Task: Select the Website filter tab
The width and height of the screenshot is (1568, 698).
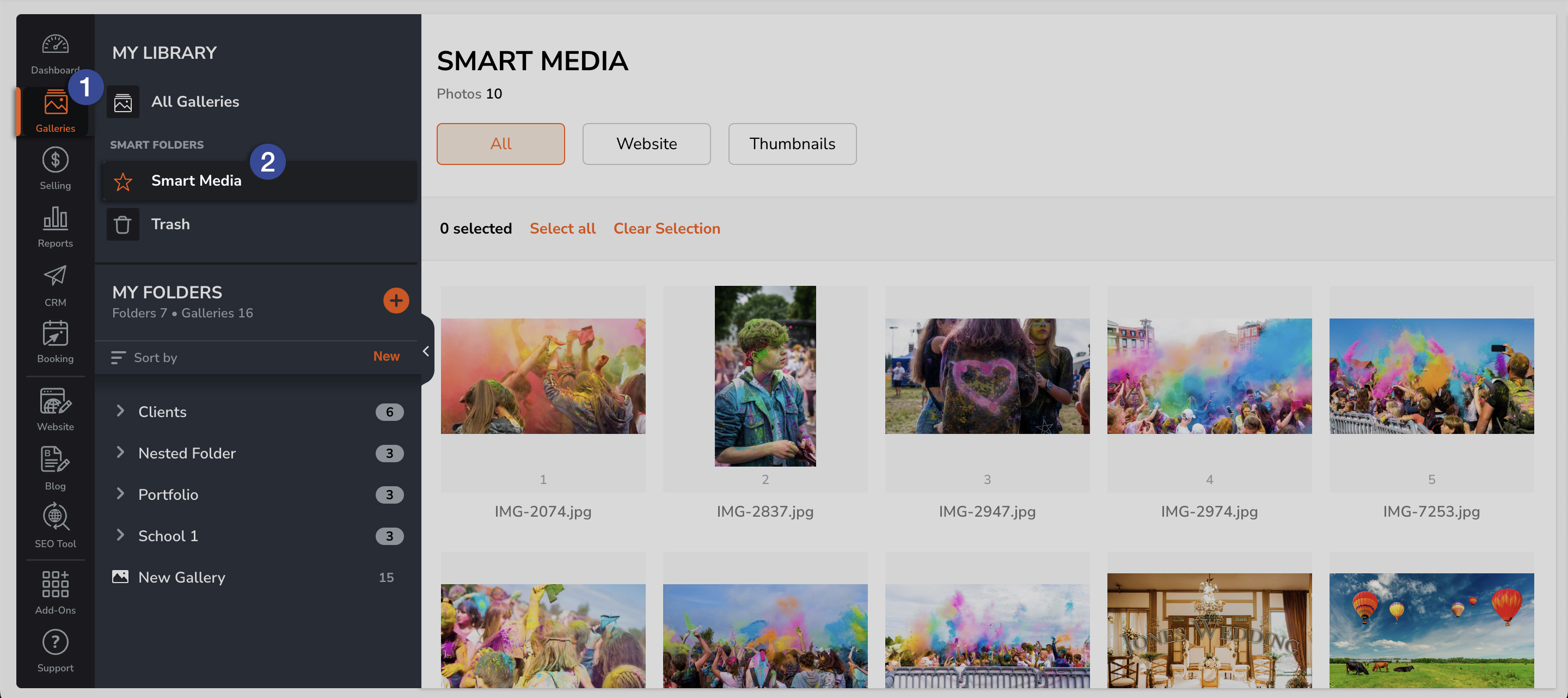Action: [x=646, y=144]
